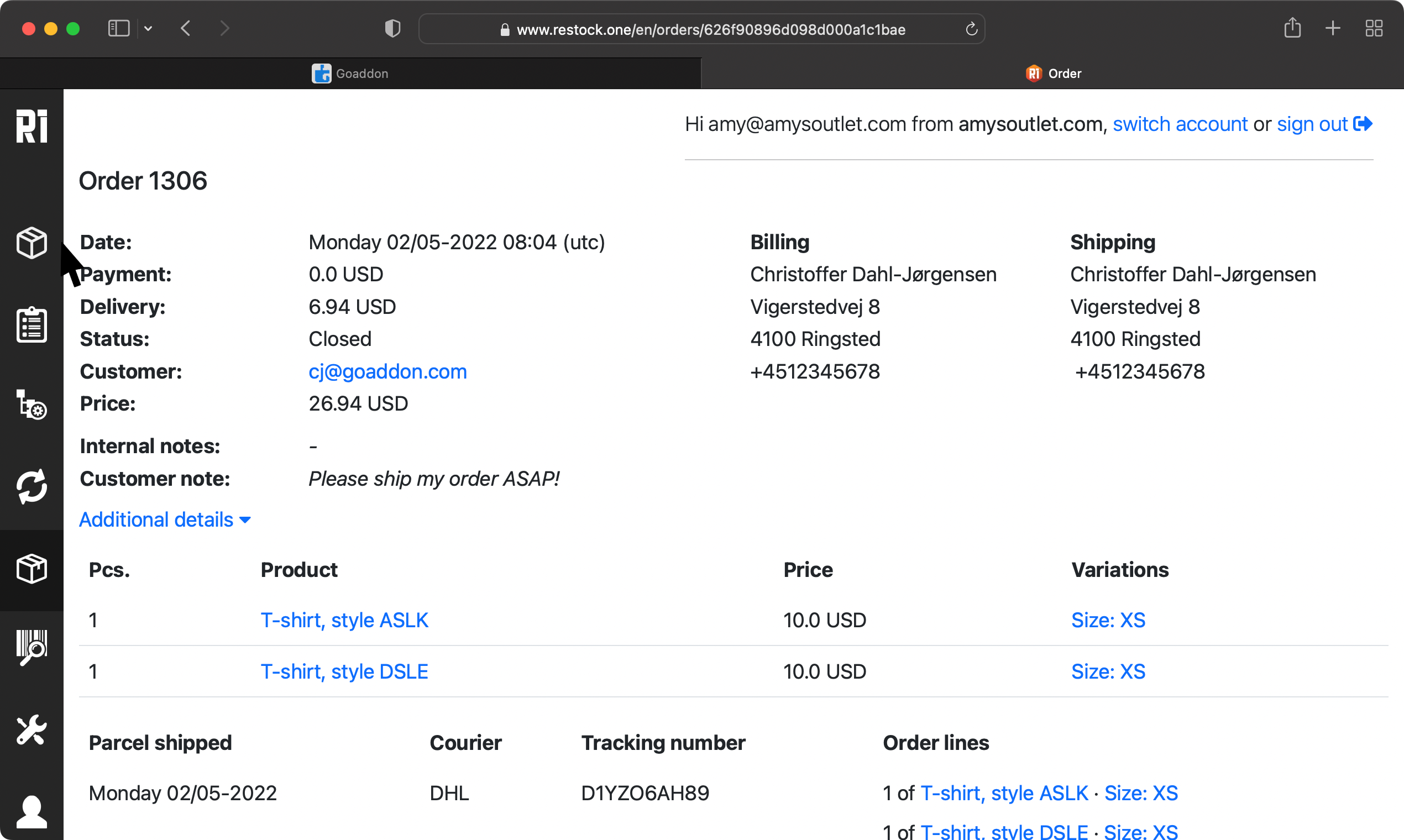Image resolution: width=1404 pixels, height=840 pixels.
Task: Open the barcode search sidebar icon
Action: click(x=32, y=648)
